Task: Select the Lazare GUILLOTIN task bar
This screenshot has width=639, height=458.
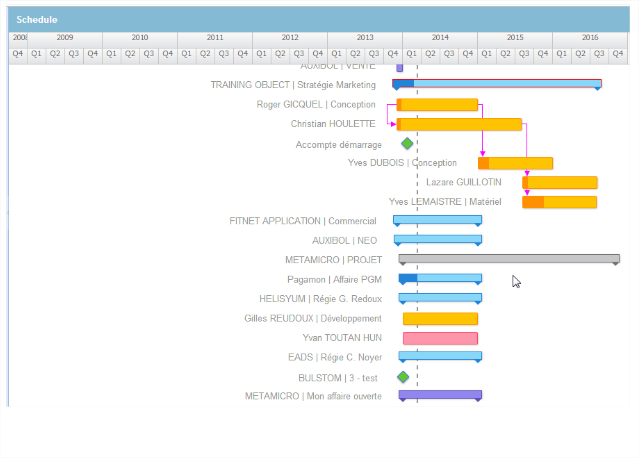Action: [x=560, y=182]
